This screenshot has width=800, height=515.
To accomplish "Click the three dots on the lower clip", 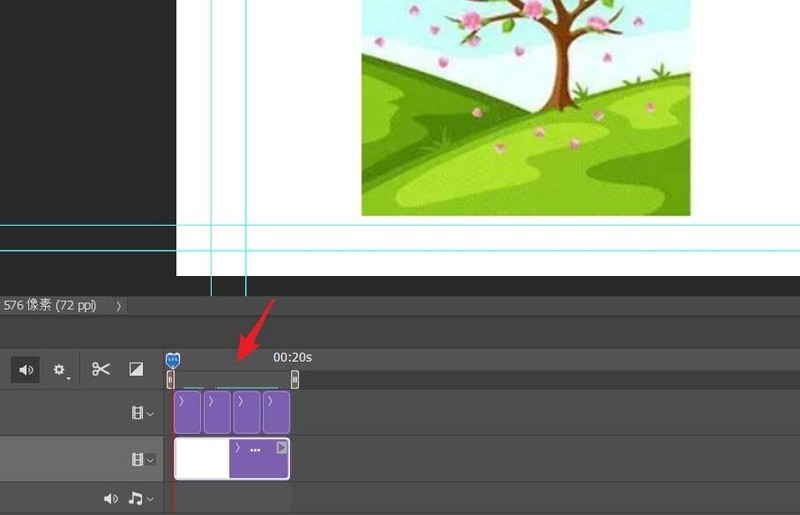I will click(255, 450).
